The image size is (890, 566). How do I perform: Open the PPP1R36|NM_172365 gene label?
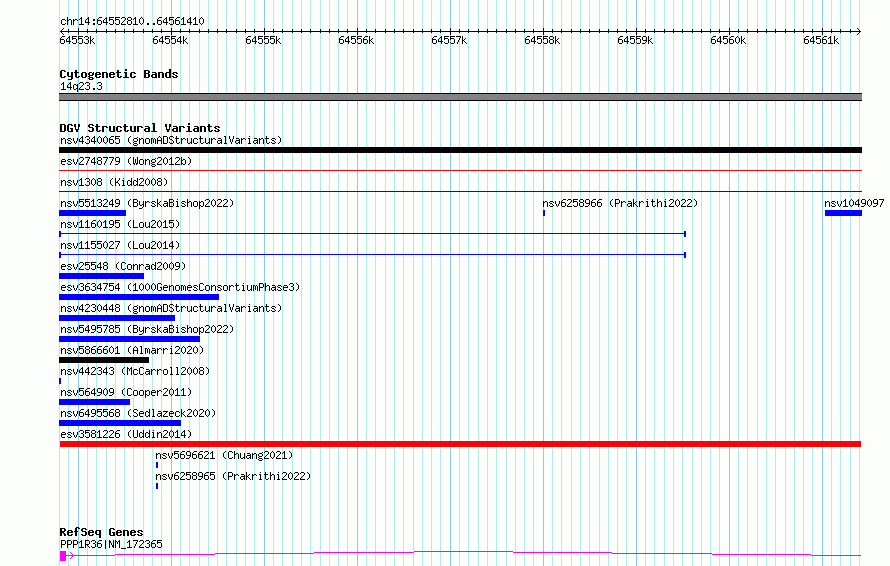click(x=111, y=544)
